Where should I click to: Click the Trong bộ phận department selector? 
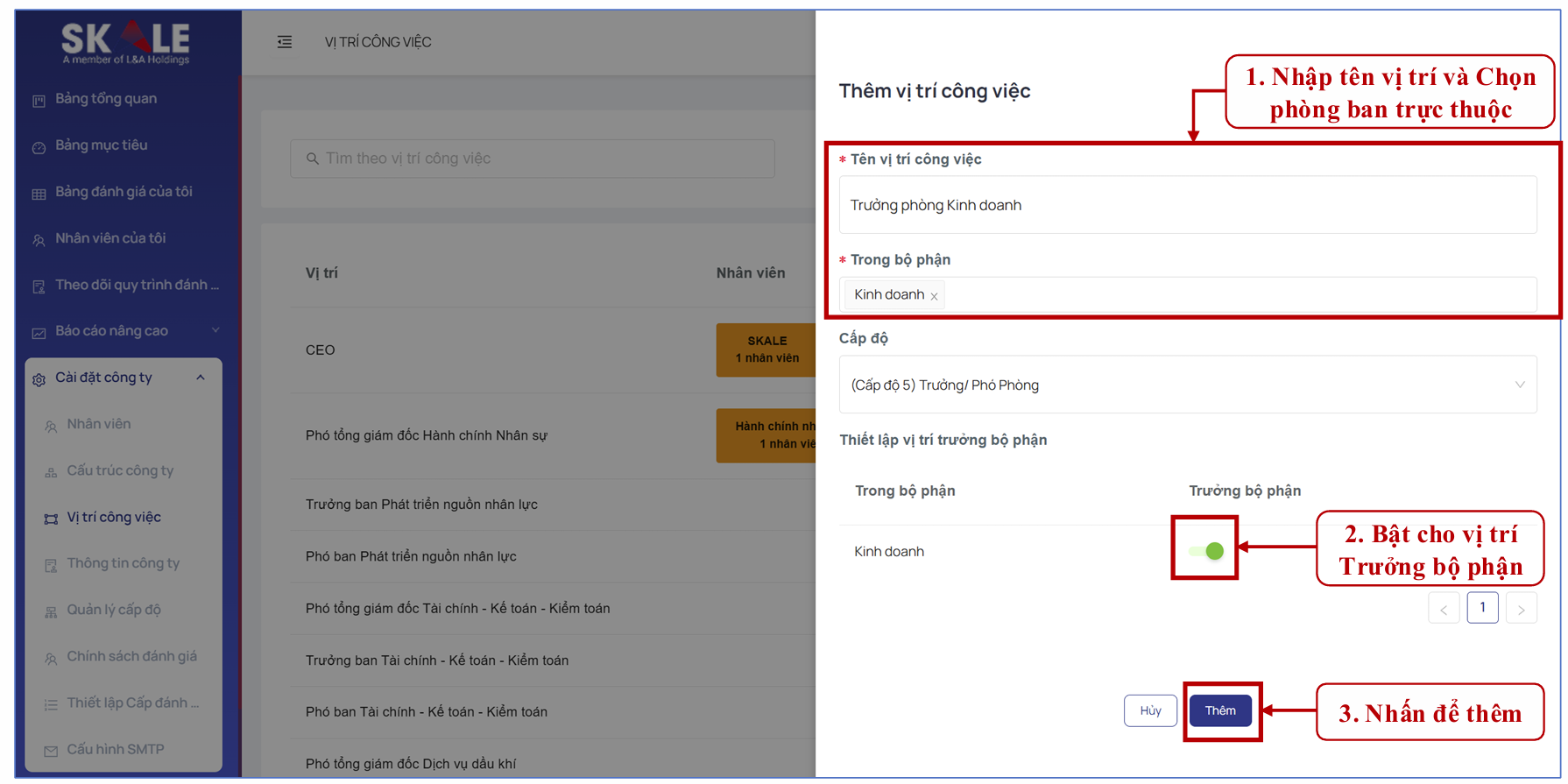click(x=1226, y=294)
